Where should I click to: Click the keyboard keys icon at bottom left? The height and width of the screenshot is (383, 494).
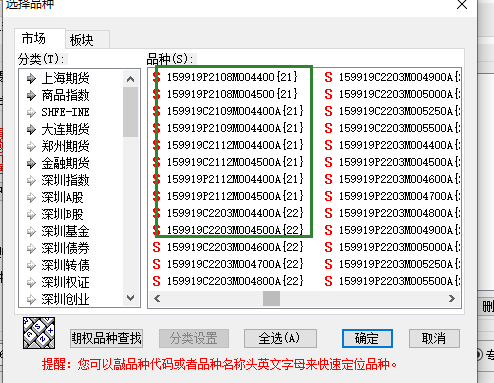point(39,333)
